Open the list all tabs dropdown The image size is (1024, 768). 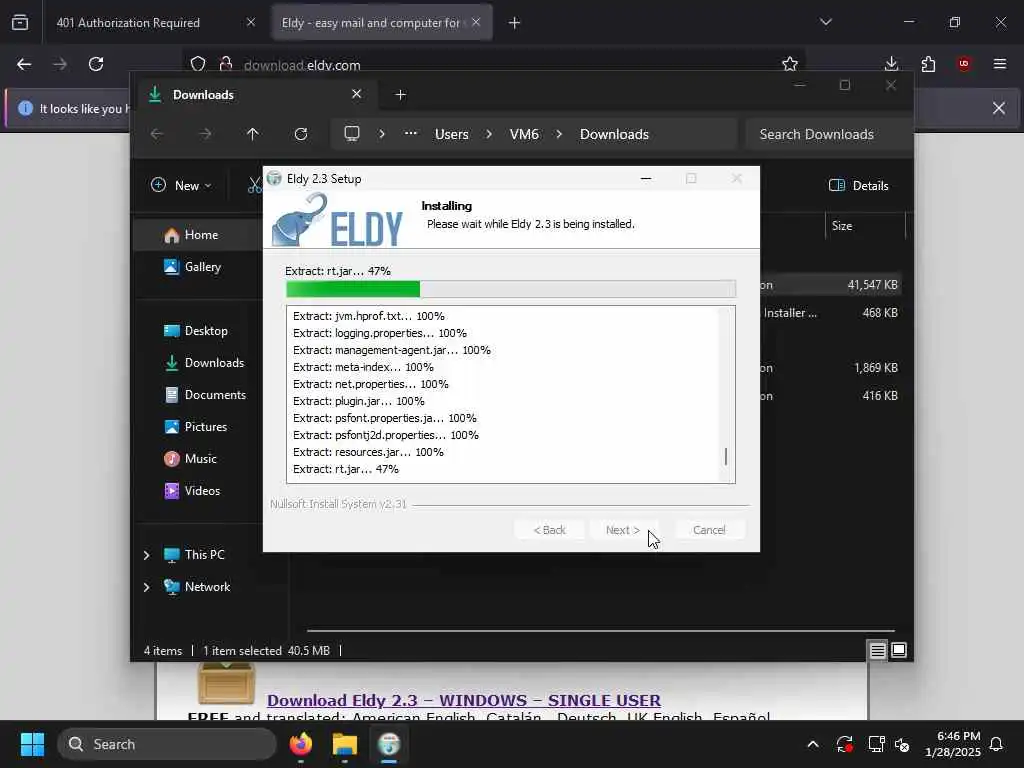[x=825, y=22]
